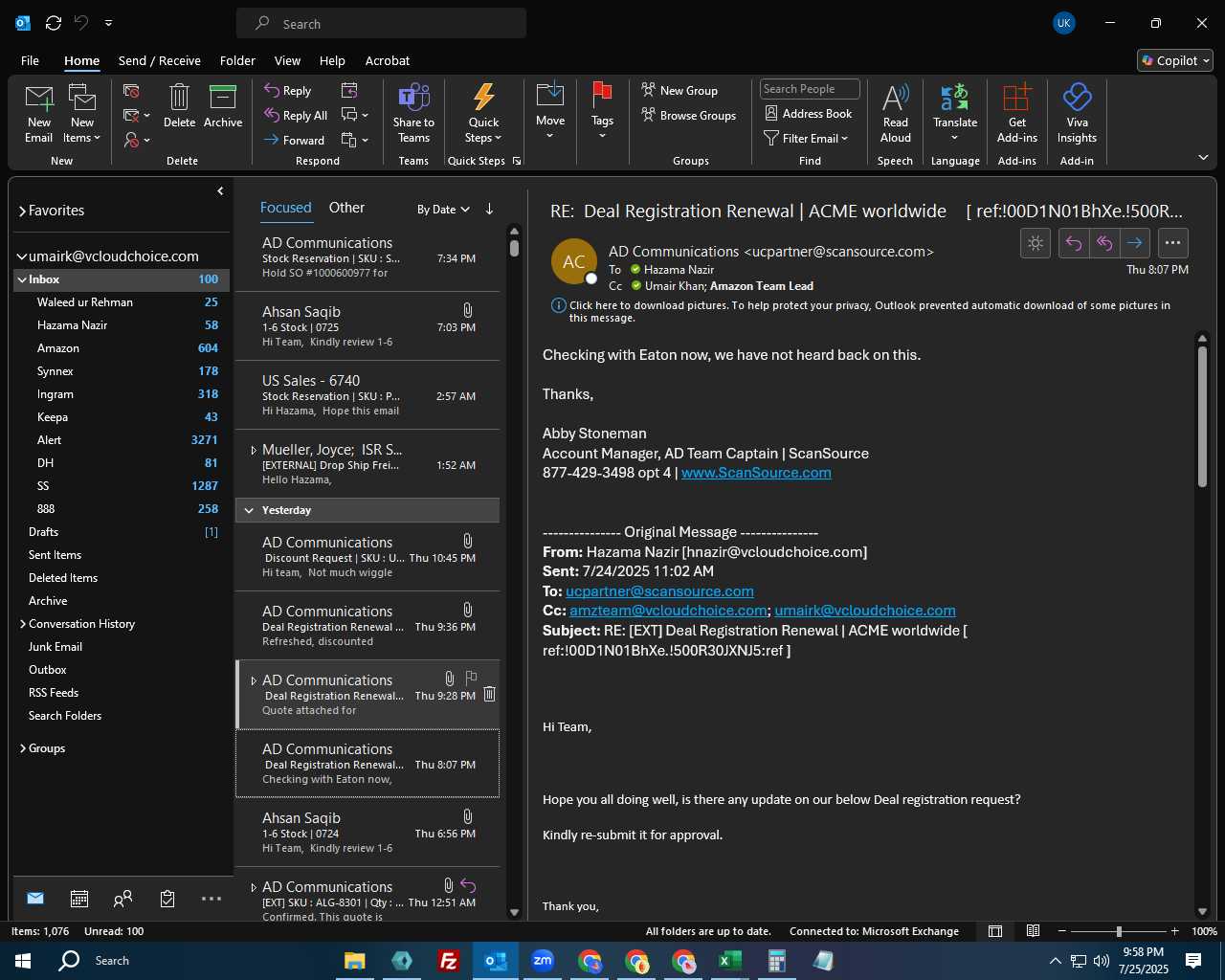
Task: Click Get Add-ins
Action: click(x=1016, y=114)
